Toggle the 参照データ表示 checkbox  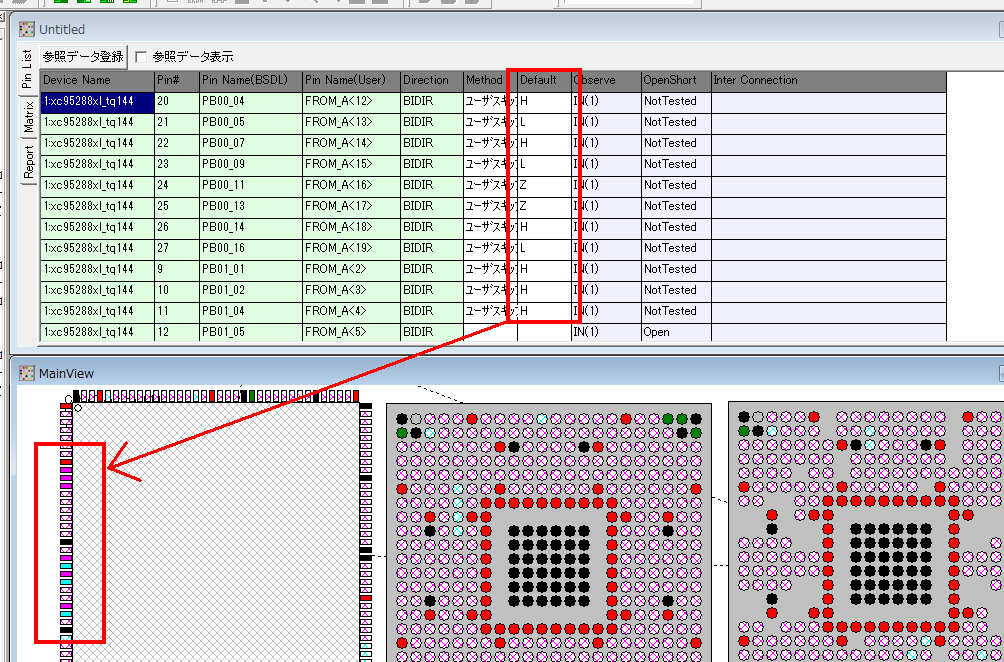[141, 57]
